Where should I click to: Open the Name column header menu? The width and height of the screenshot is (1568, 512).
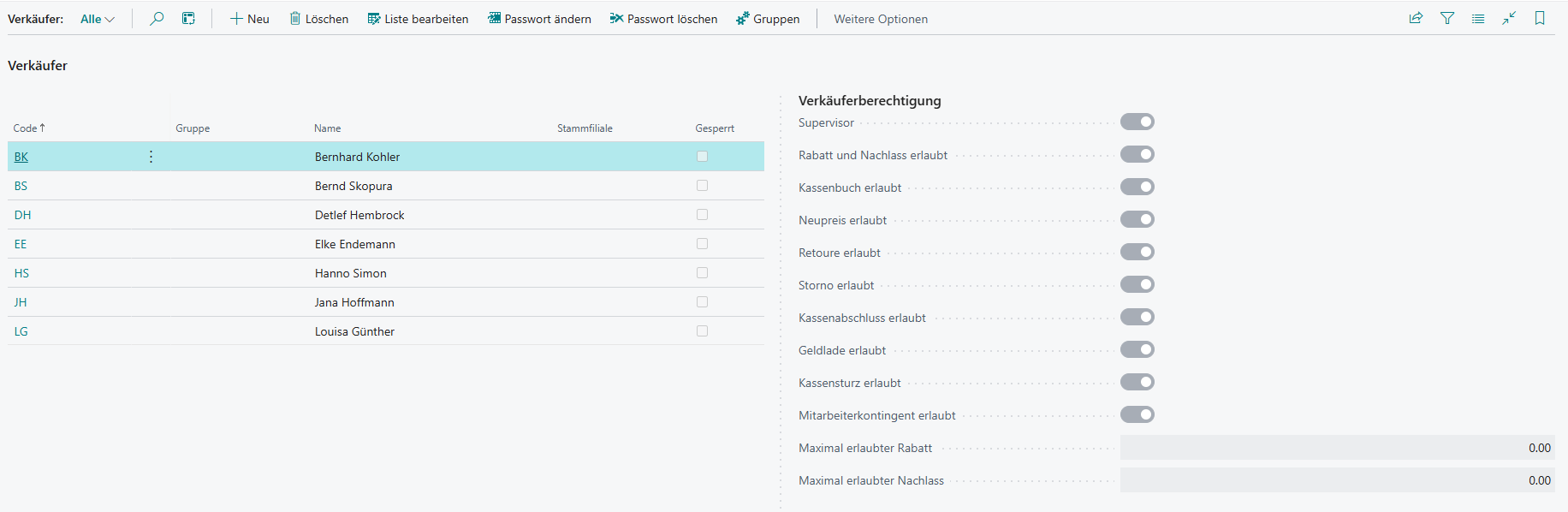327,128
